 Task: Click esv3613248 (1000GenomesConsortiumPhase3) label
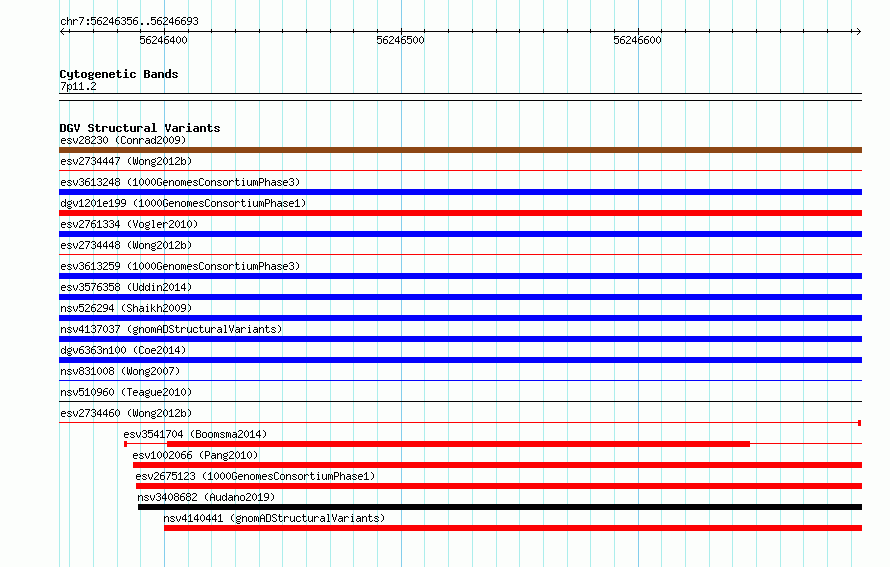tap(180, 182)
